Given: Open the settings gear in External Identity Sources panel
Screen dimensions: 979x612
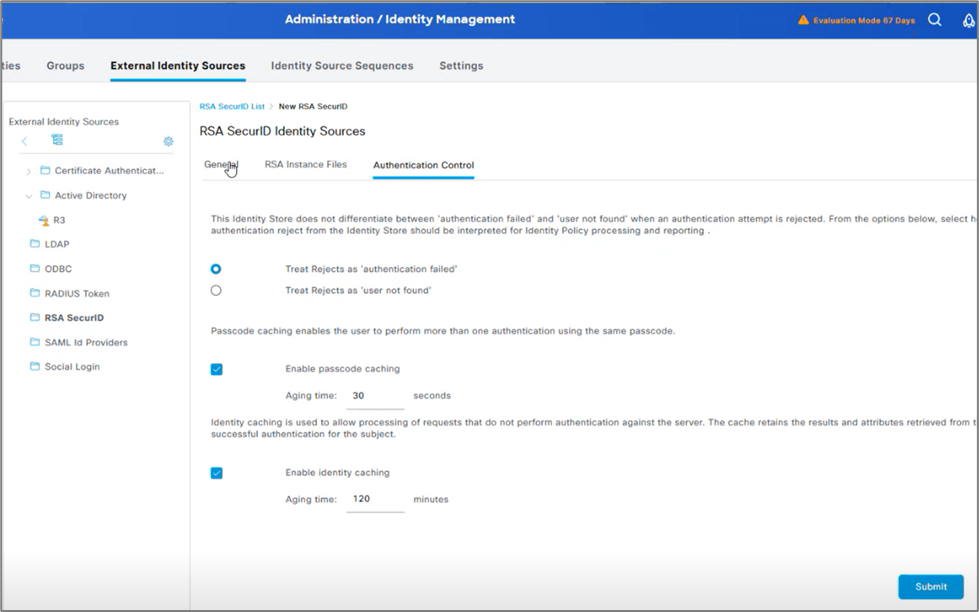Looking at the screenshot, I should [167, 141].
